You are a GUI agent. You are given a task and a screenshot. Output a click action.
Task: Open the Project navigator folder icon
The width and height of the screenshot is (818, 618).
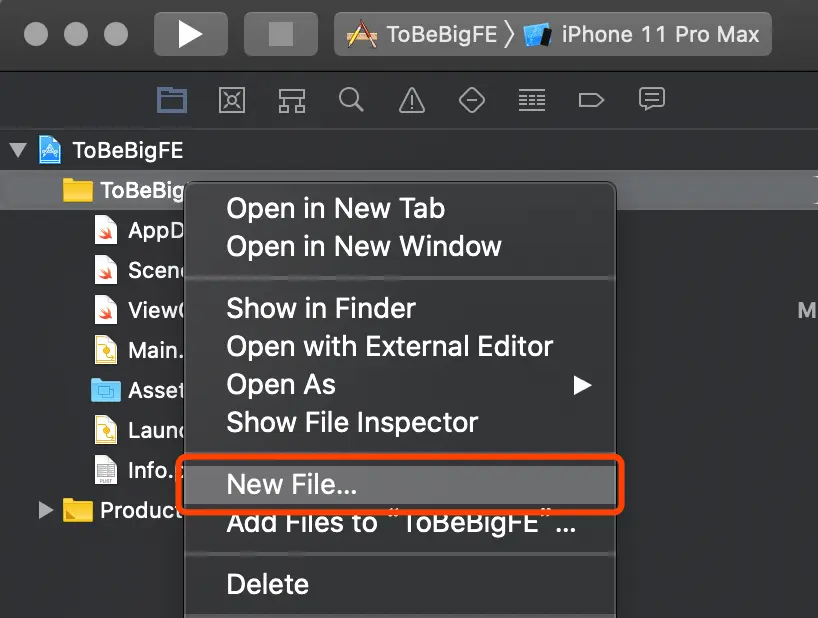[x=172, y=99]
